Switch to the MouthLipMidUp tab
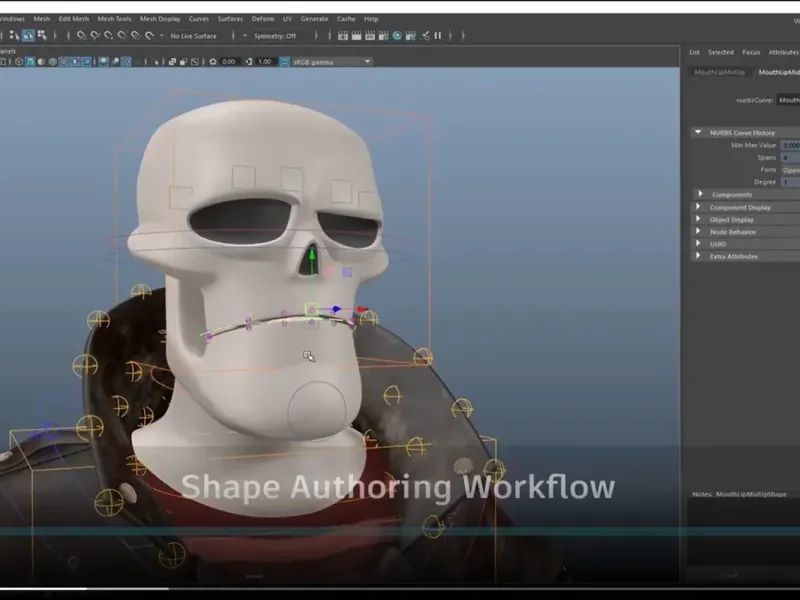This screenshot has height=600, width=800. pyautogui.click(x=719, y=72)
